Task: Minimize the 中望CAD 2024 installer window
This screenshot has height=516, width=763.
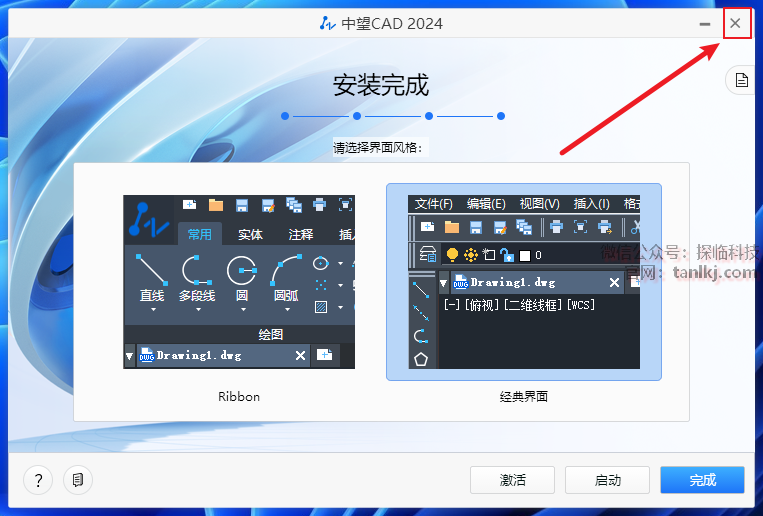Action: coord(705,24)
